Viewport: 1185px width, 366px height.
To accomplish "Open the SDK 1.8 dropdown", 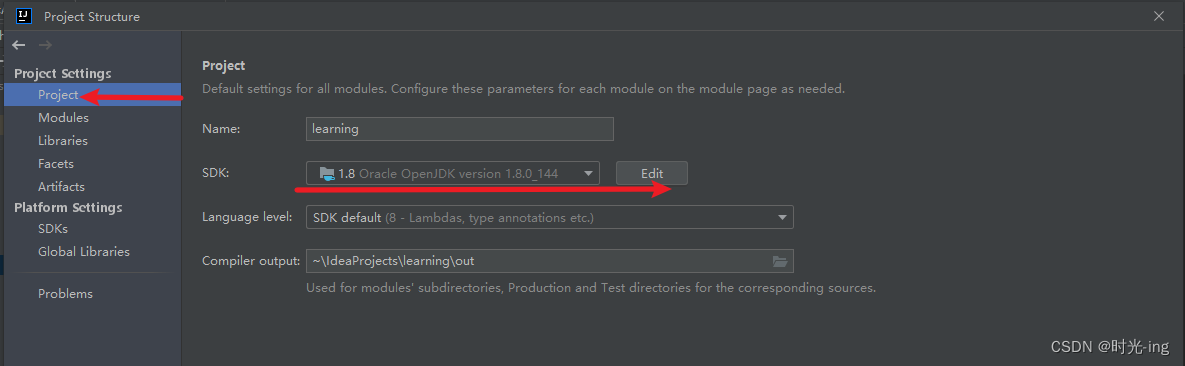I will click(453, 173).
